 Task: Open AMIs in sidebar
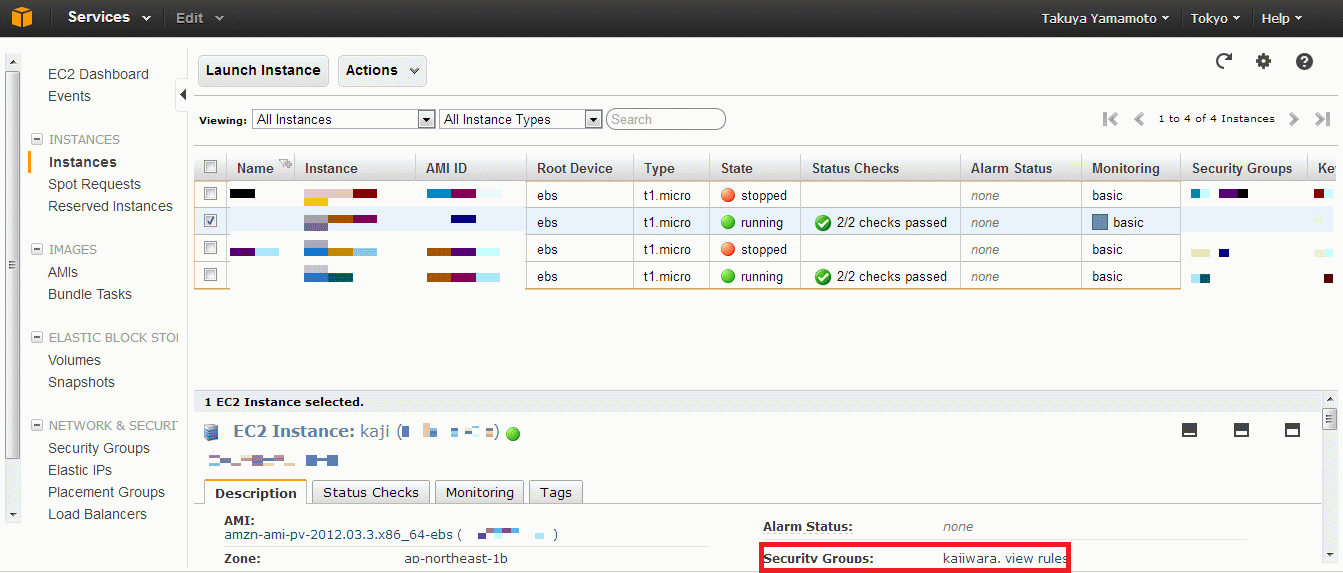click(63, 272)
